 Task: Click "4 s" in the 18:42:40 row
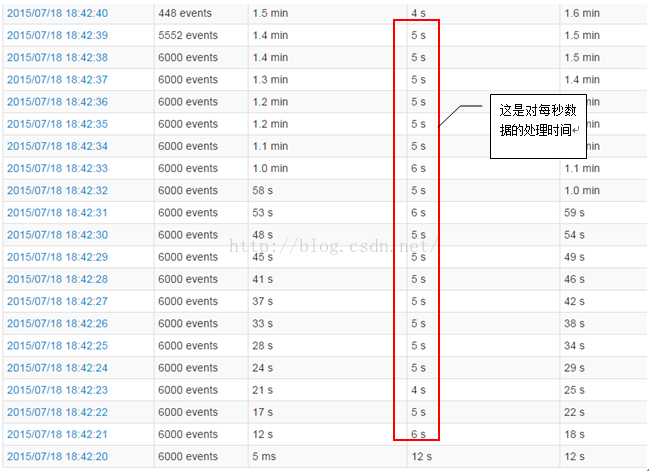(x=418, y=13)
